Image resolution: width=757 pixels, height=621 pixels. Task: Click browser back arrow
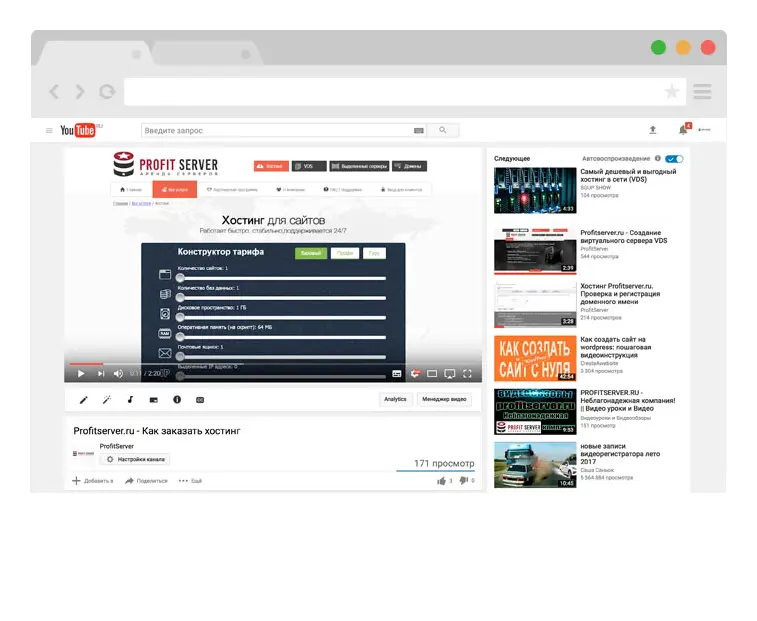click(x=54, y=91)
